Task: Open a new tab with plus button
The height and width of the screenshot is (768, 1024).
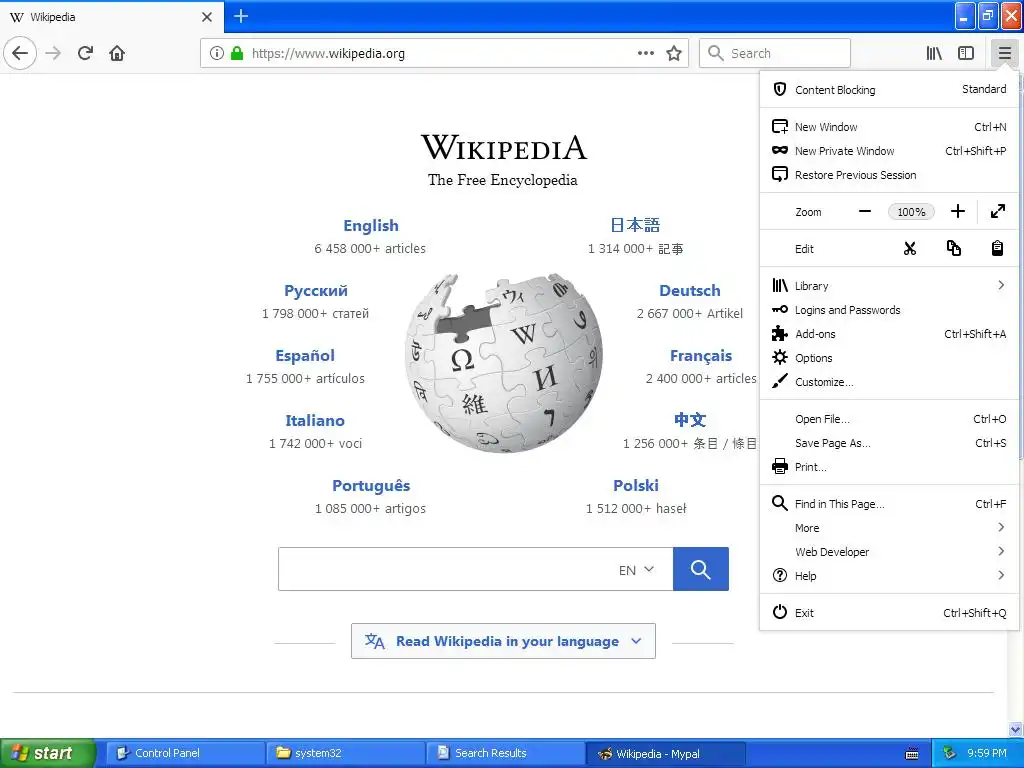Action: pos(241,16)
